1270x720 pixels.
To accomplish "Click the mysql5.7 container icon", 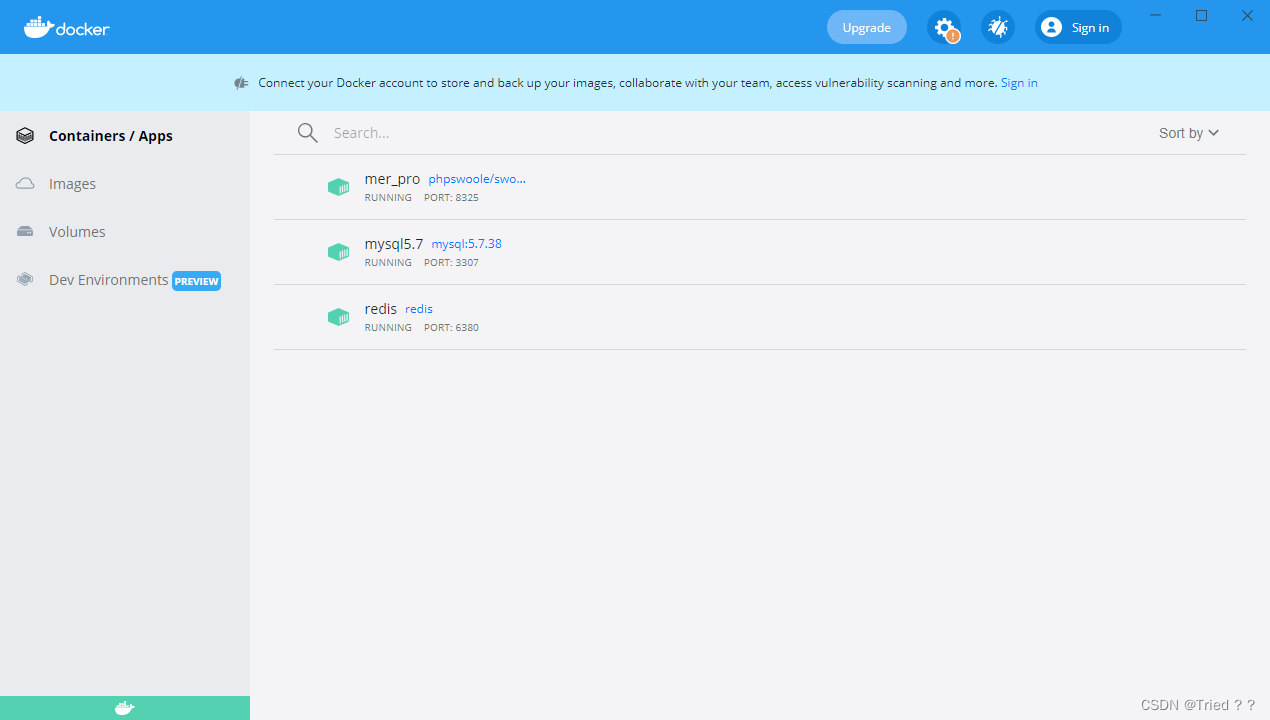I will click(x=339, y=252).
